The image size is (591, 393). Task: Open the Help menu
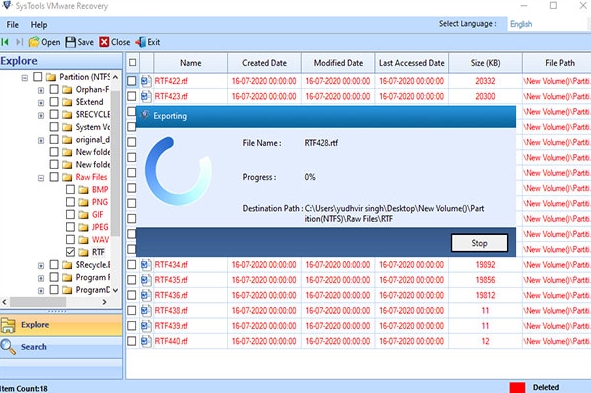pos(39,25)
